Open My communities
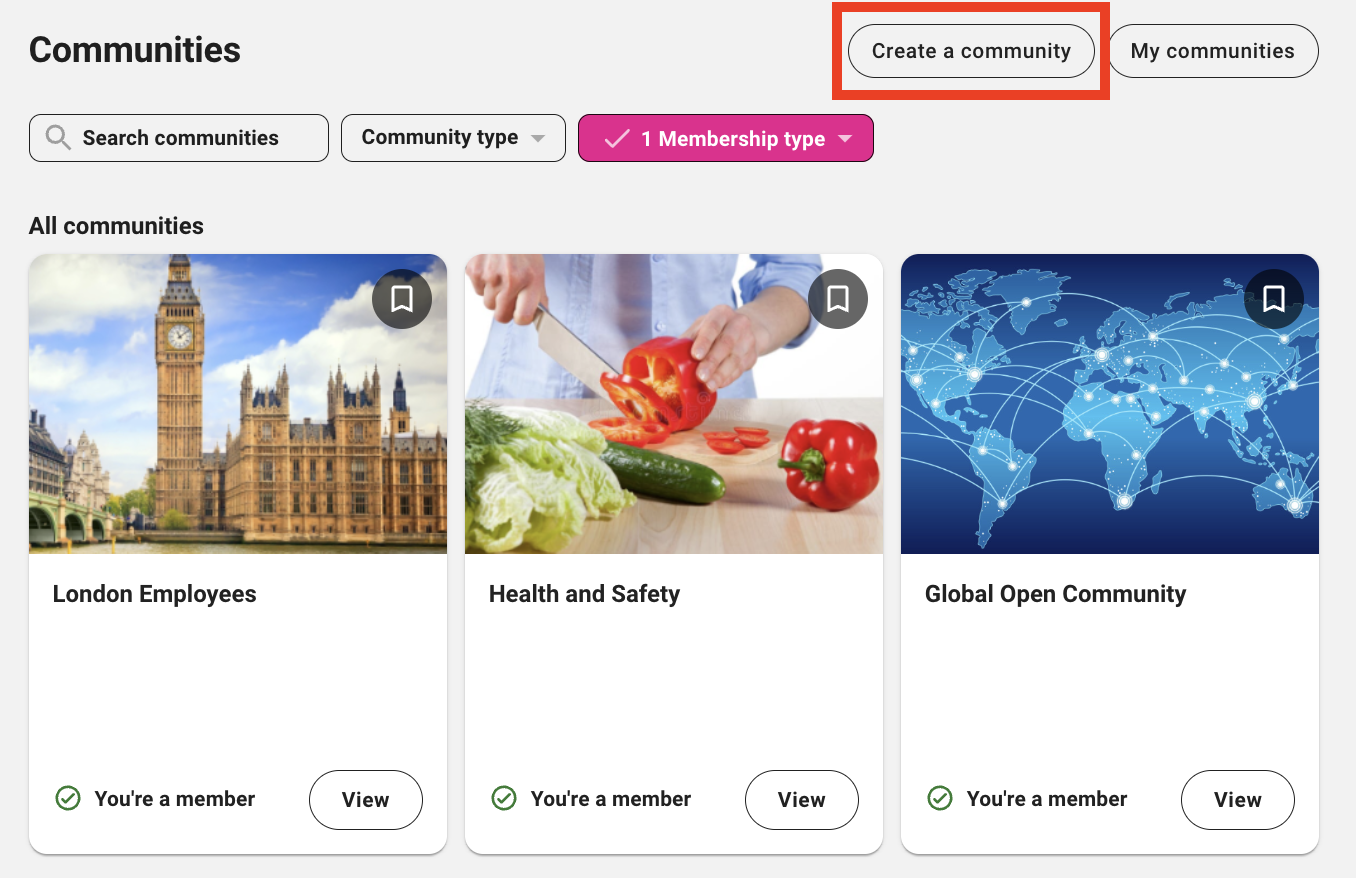Screen dimensions: 1356x878 [x=1212, y=51]
